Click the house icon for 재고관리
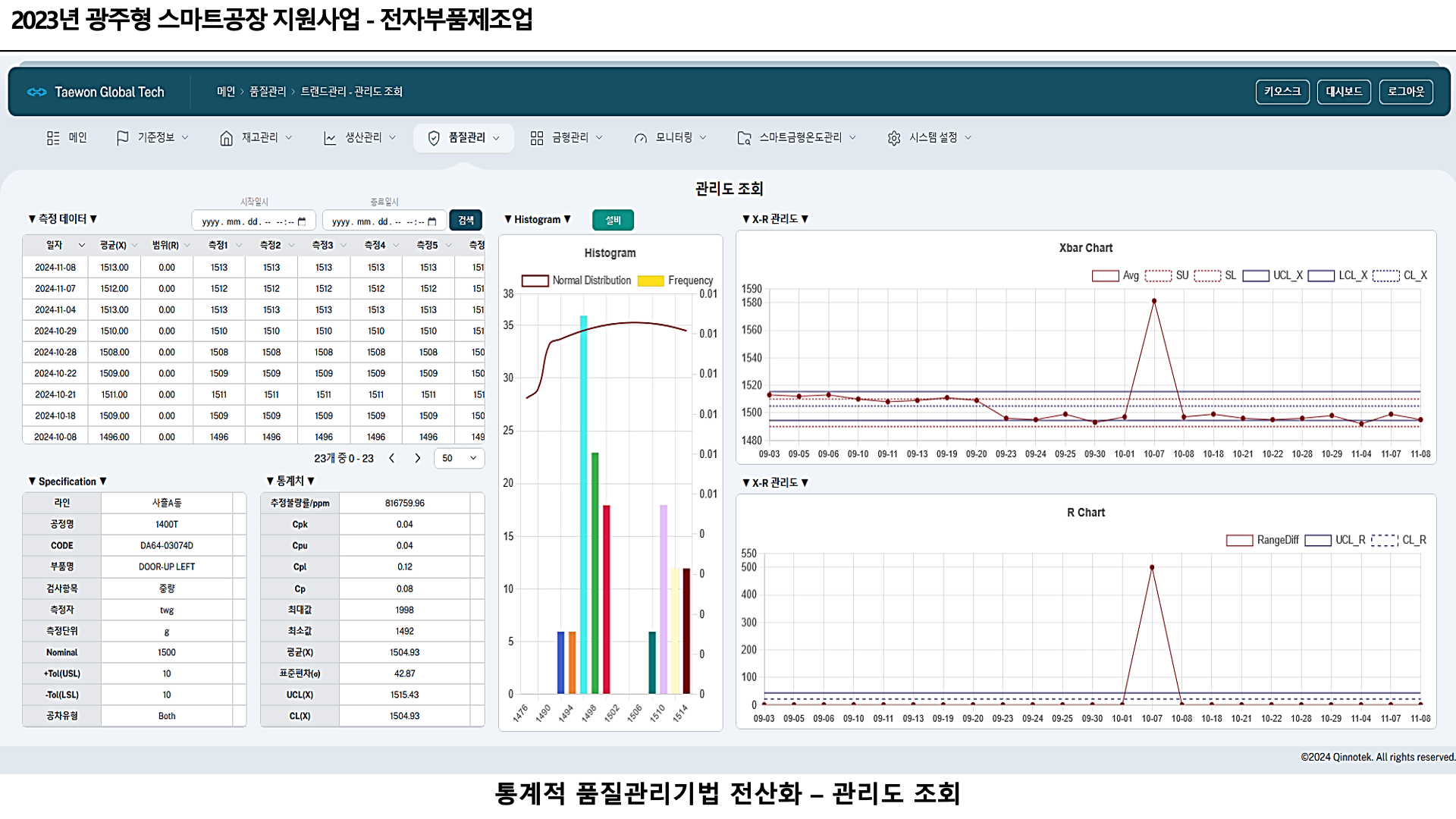Screen dimensions: 1456x819 226,138
